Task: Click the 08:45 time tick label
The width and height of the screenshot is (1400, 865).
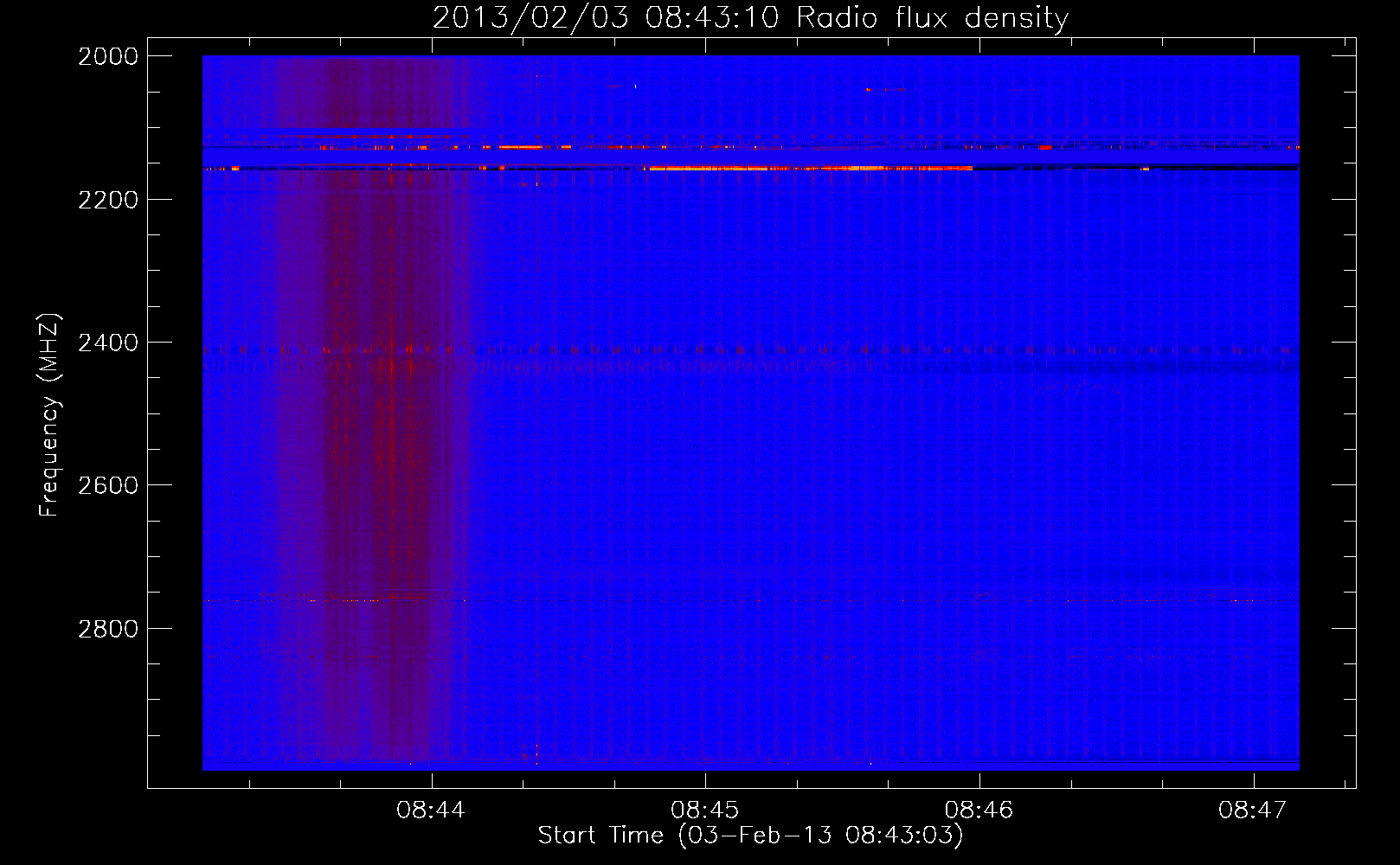Action: (705, 811)
